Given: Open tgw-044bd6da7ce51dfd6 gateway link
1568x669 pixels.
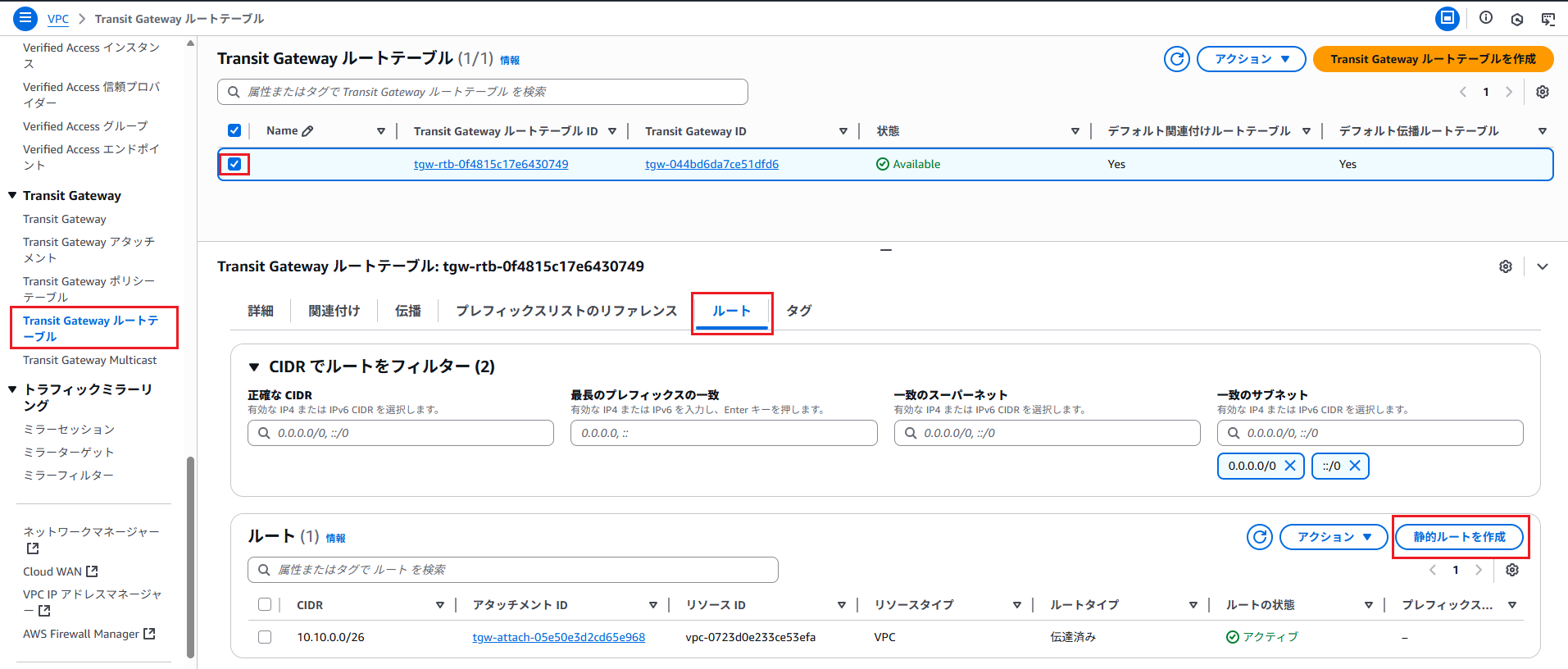Looking at the screenshot, I should click(712, 164).
